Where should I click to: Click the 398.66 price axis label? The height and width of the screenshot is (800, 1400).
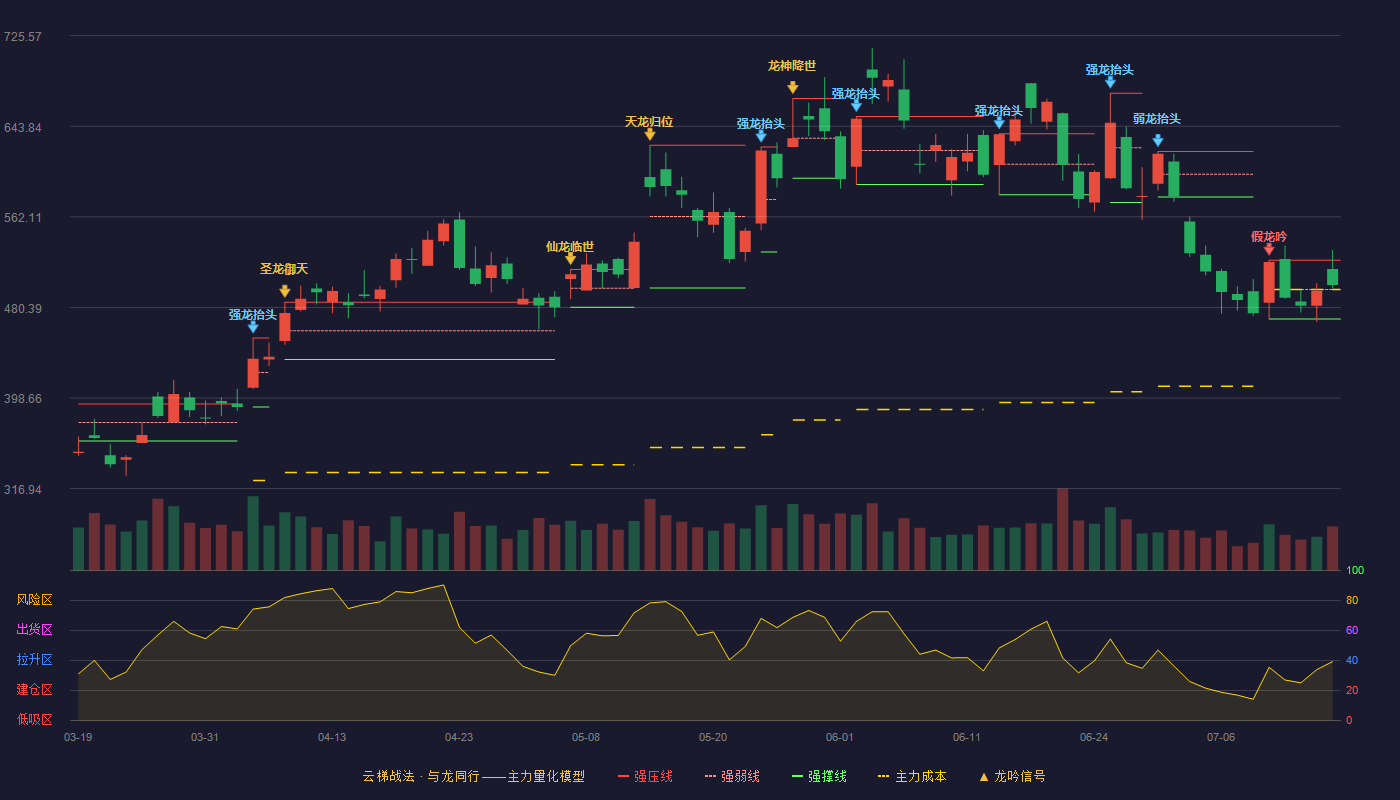[x=23, y=399]
